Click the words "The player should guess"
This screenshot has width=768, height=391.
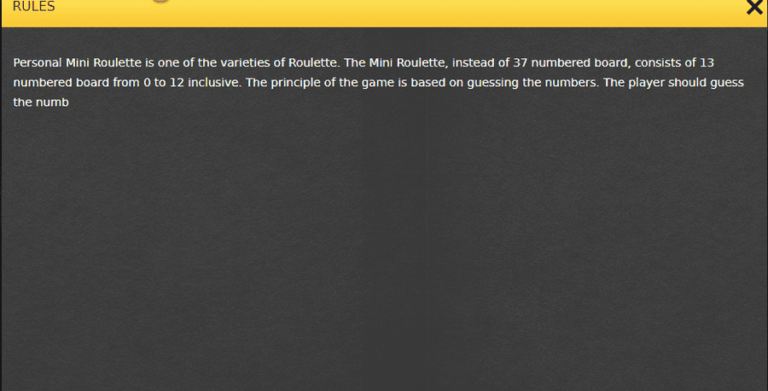[673, 82]
